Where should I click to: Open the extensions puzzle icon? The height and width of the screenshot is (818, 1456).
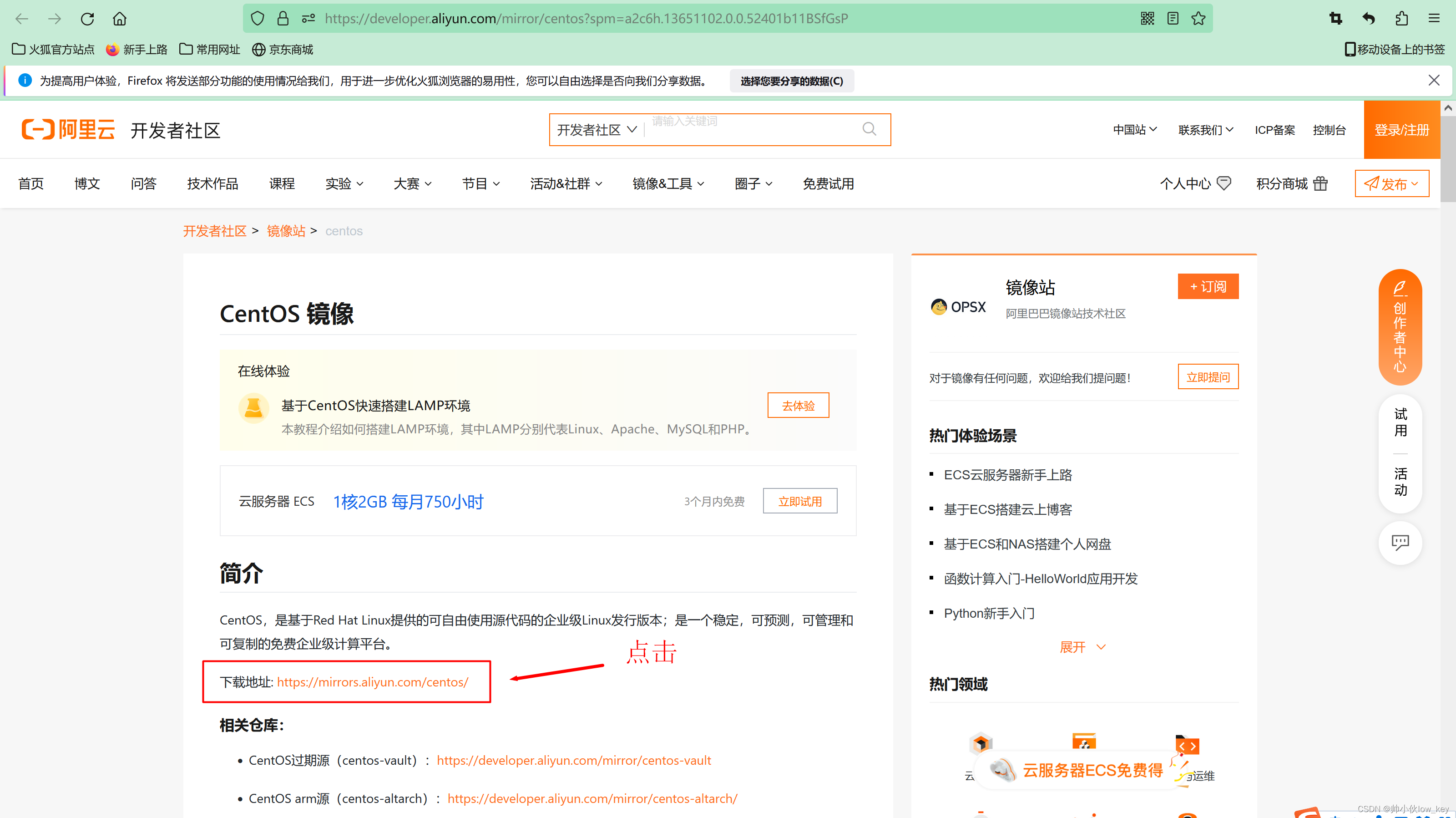1402,19
